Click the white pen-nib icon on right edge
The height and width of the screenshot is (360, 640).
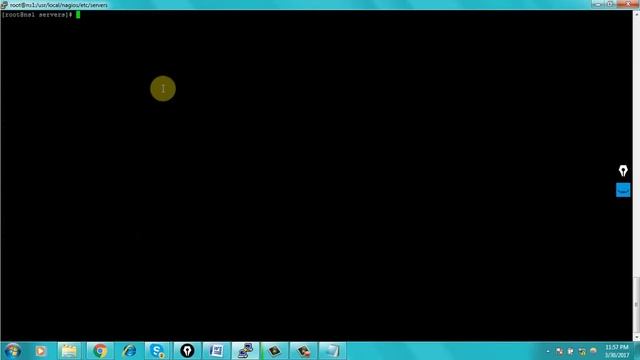click(x=623, y=171)
